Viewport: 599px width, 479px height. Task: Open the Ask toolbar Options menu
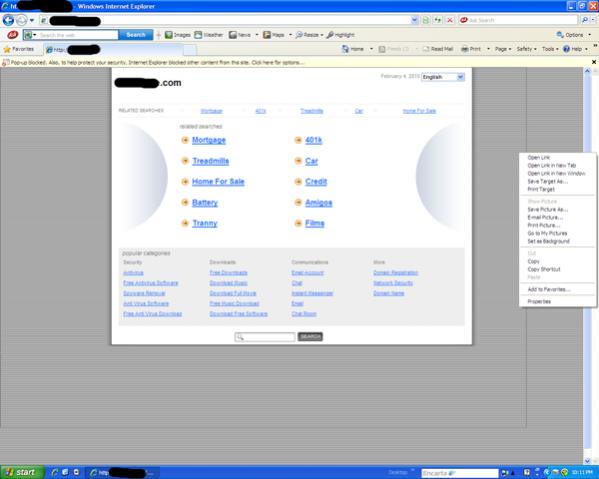pyautogui.click(x=573, y=35)
